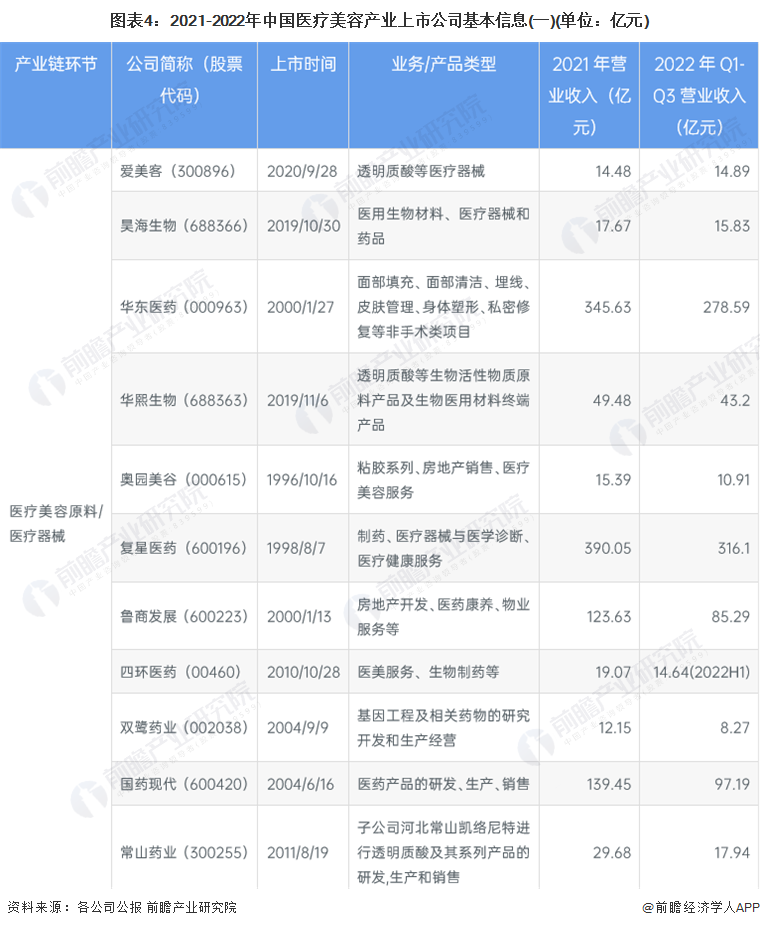Image resolution: width=760 pixels, height=928 pixels.
Task: Click 2022 revenue value 14.89
Action: (732, 171)
